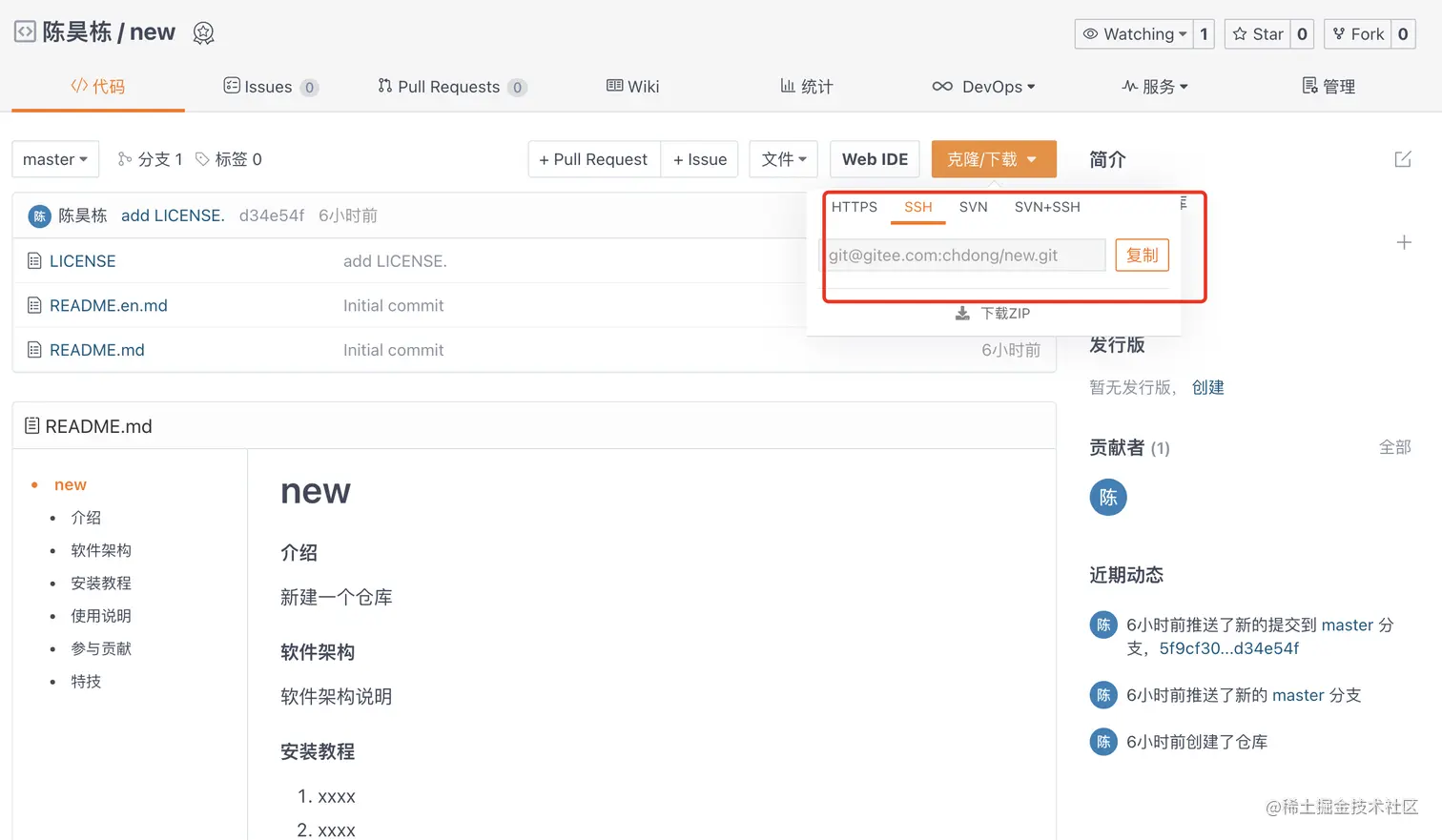Viewport: 1442px width, 840px height.
Task: Jump to 安装教程 in README outline
Action: pyautogui.click(x=101, y=584)
